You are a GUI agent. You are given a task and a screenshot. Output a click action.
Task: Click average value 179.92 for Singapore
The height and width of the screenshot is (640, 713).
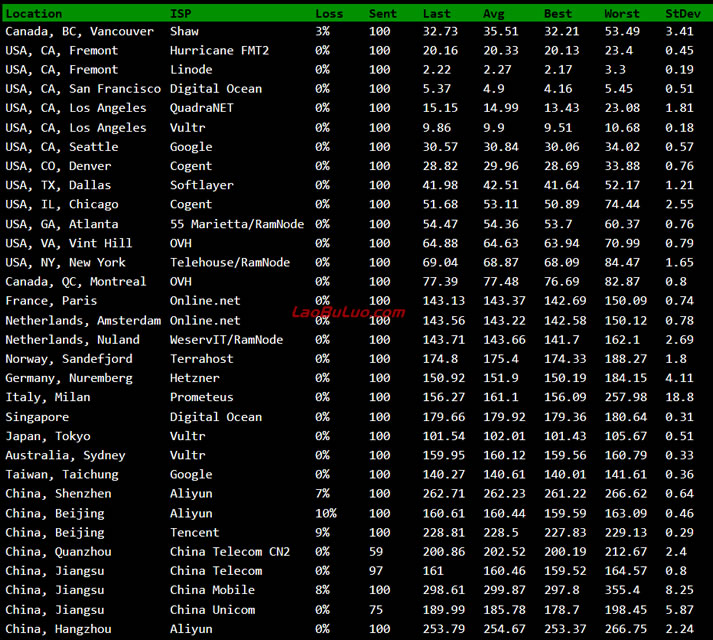[504, 417]
